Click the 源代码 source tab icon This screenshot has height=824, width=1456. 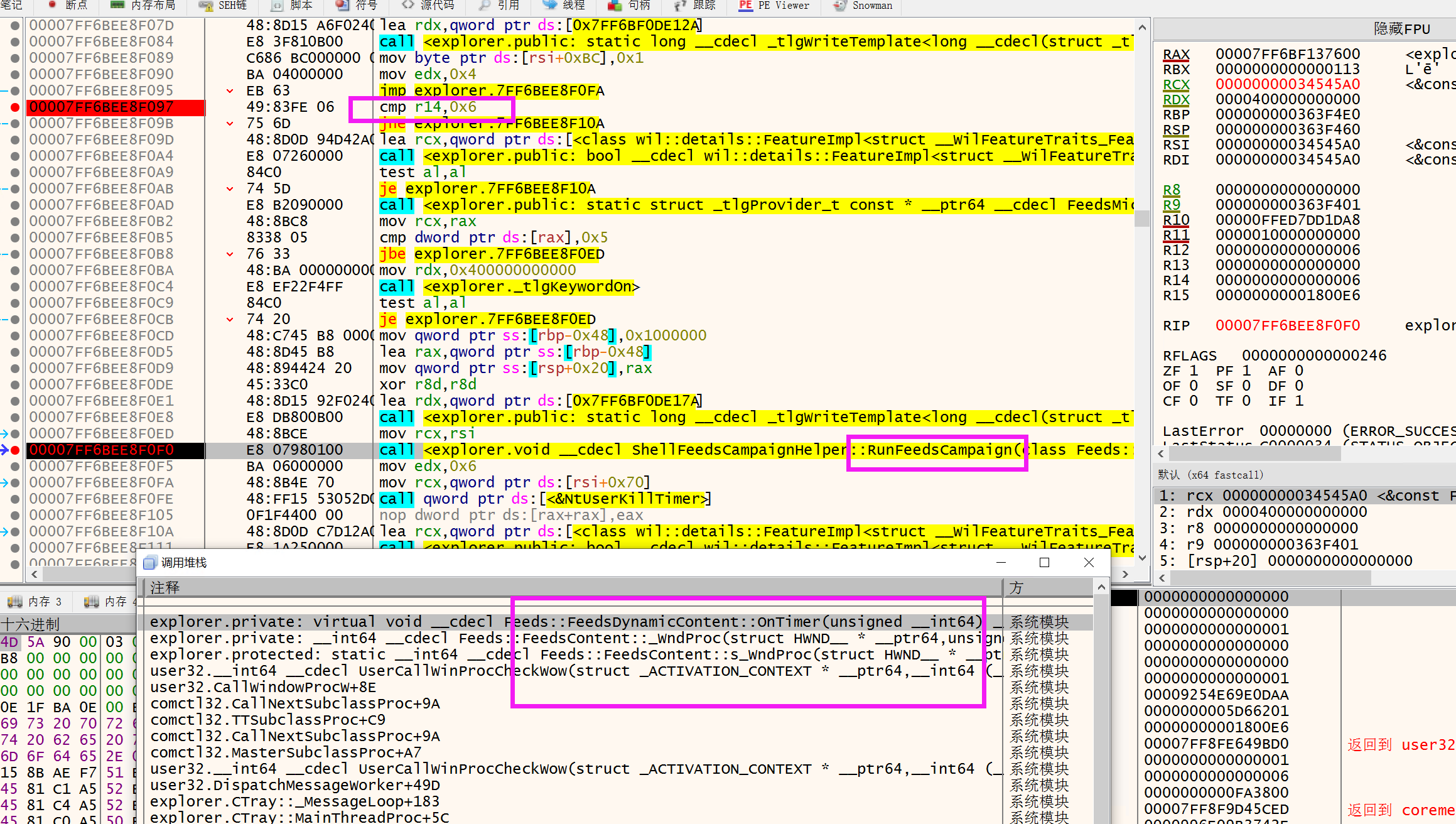tap(408, 5)
